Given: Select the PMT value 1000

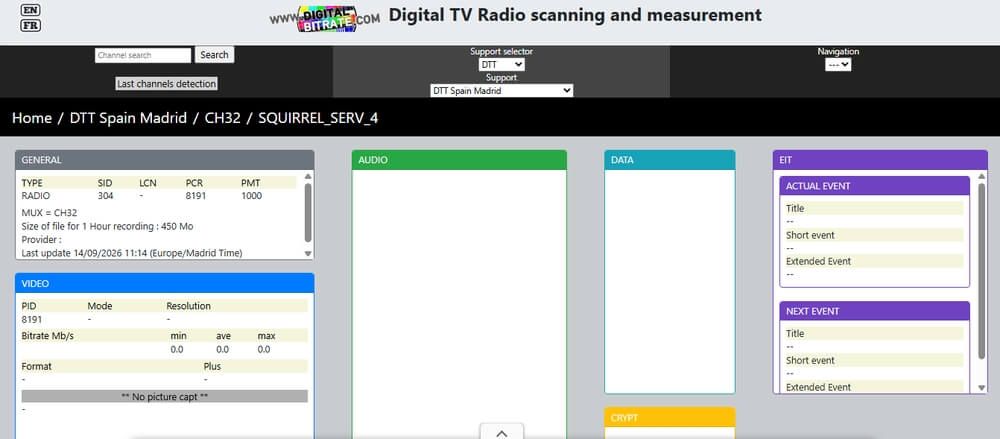Looking at the screenshot, I should tap(251, 196).
